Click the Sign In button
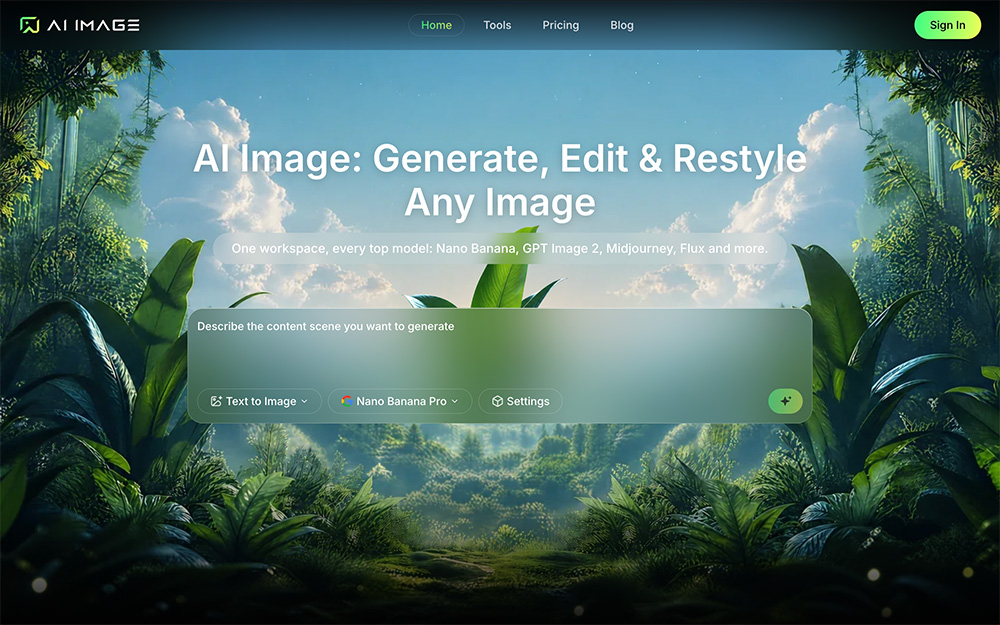The image size is (1000, 625). 947,25
